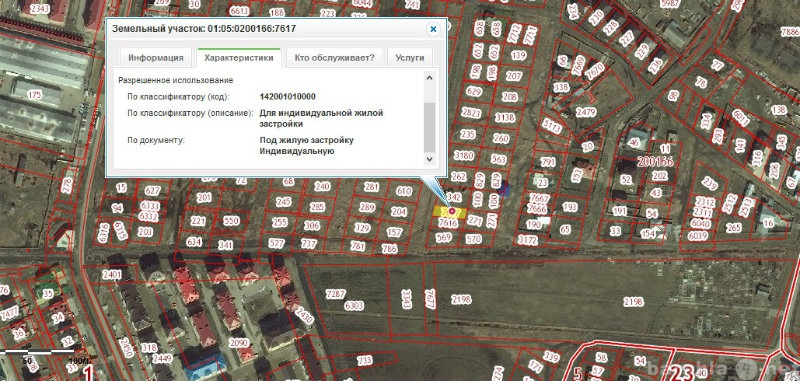Screen dimensions: 800x381
Task: Select the Услуги tab
Action: tap(410, 58)
